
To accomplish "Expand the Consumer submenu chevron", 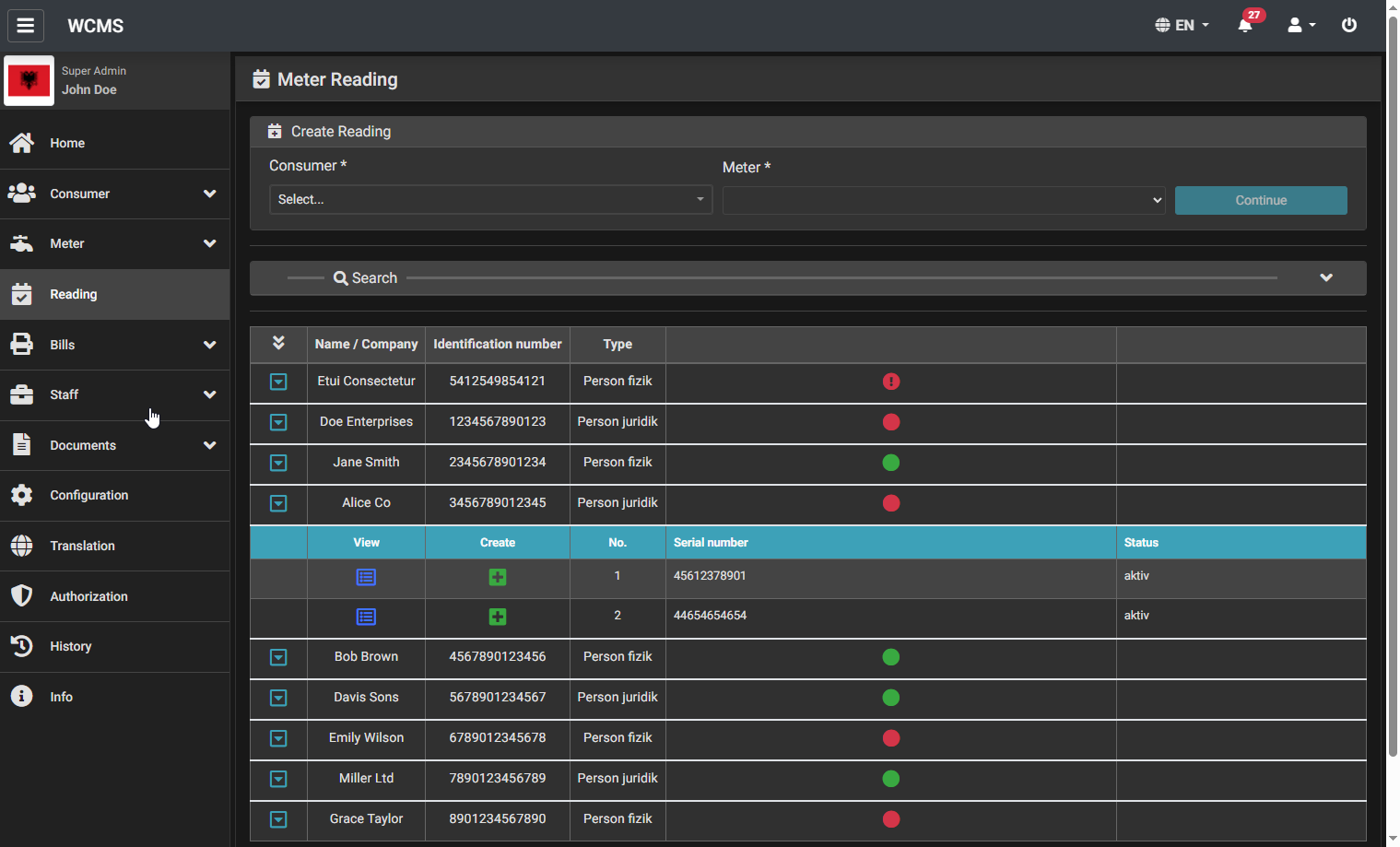I will click(x=210, y=194).
